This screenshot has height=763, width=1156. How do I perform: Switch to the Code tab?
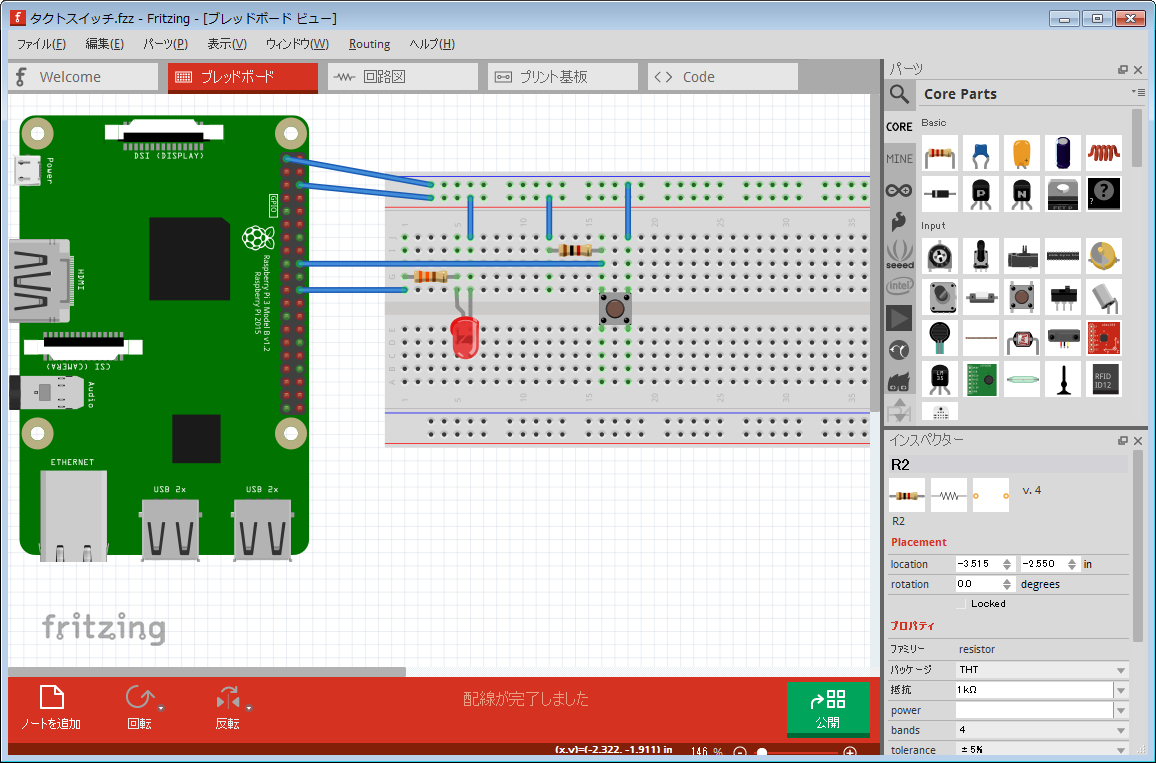pos(722,77)
